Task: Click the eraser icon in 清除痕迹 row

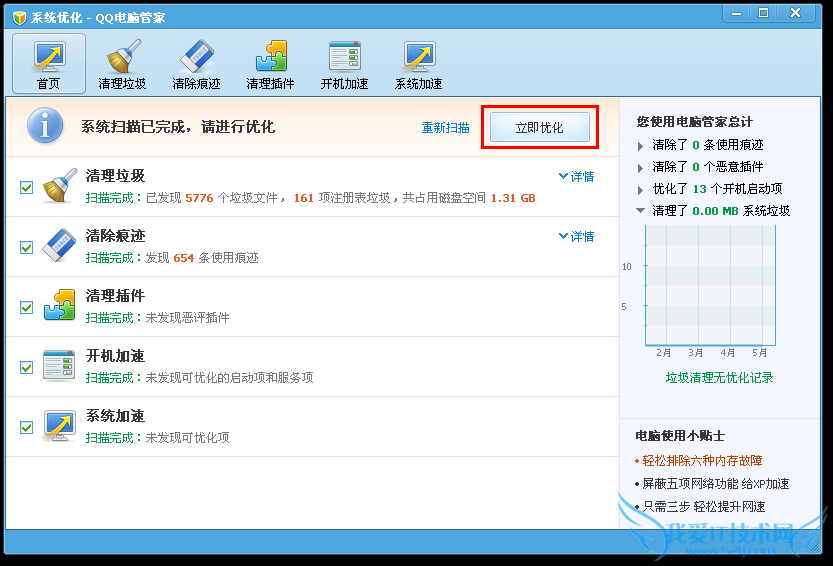Action: 60,245
